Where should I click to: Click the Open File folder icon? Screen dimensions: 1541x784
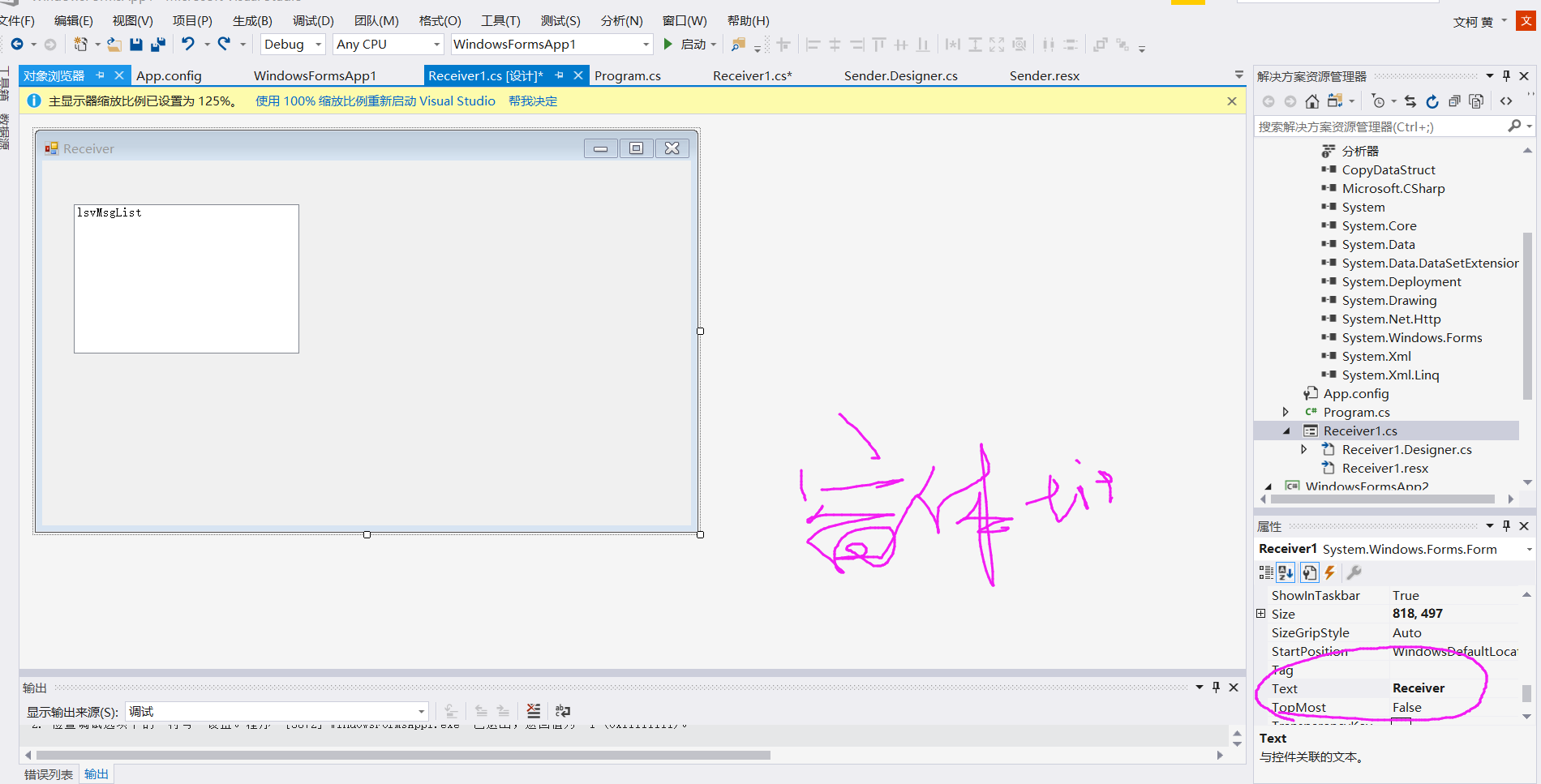coord(114,45)
